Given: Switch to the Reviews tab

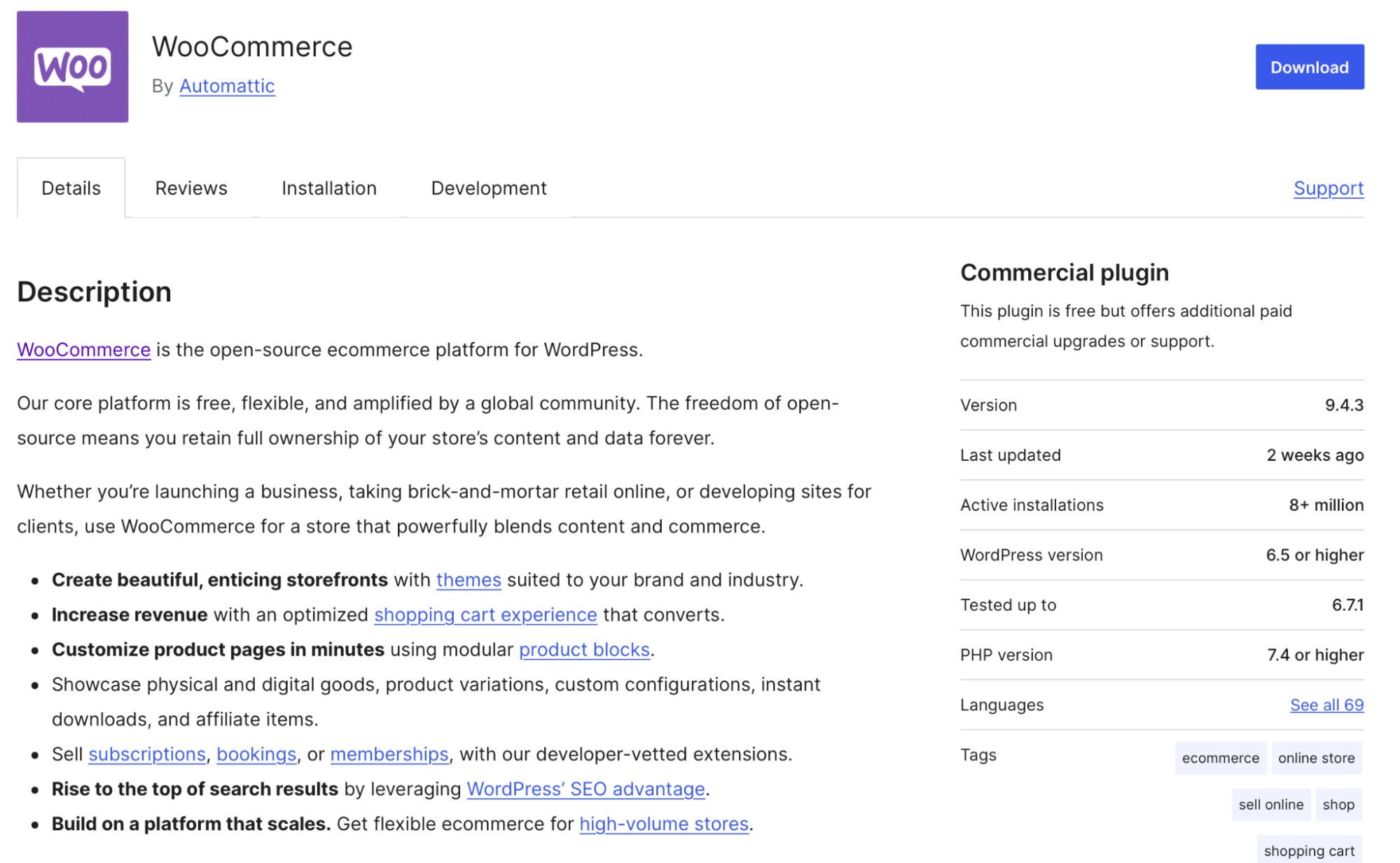Looking at the screenshot, I should 191,188.
